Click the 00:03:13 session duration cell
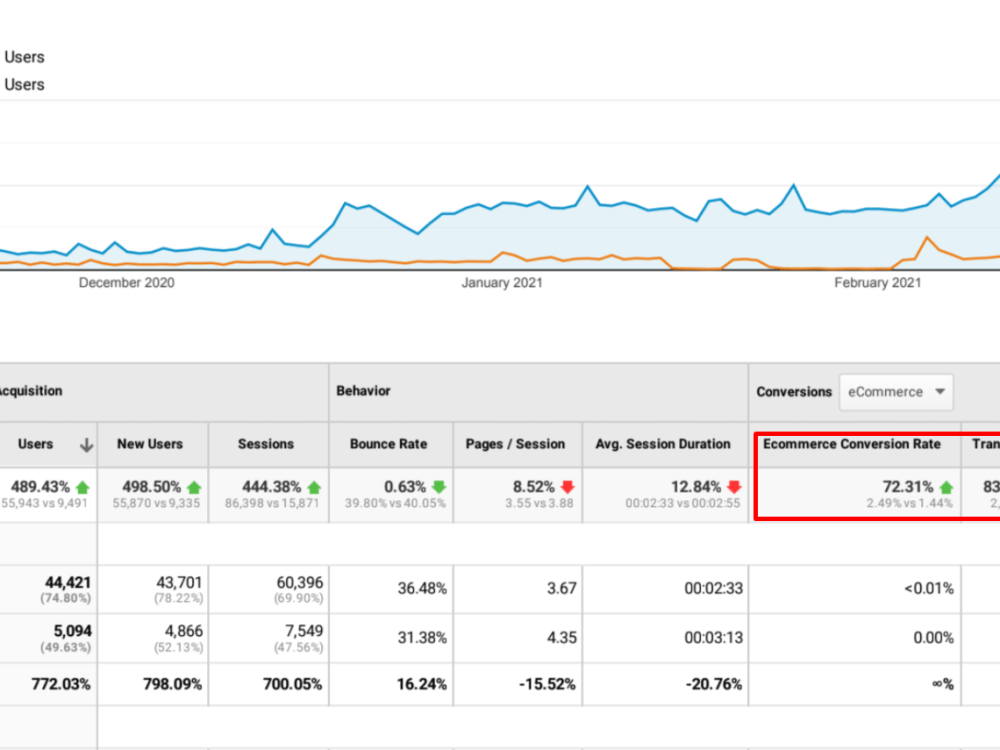Viewport: 1000px width, 750px height. [714, 637]
